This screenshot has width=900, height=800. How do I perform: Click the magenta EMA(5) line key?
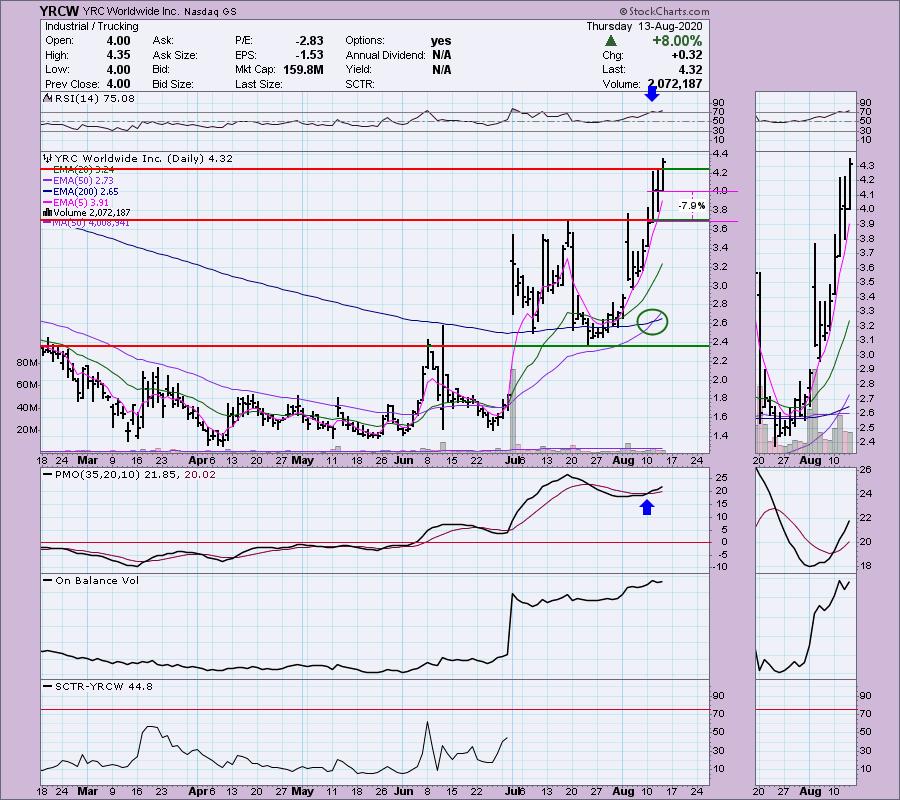tap(48, 203)
